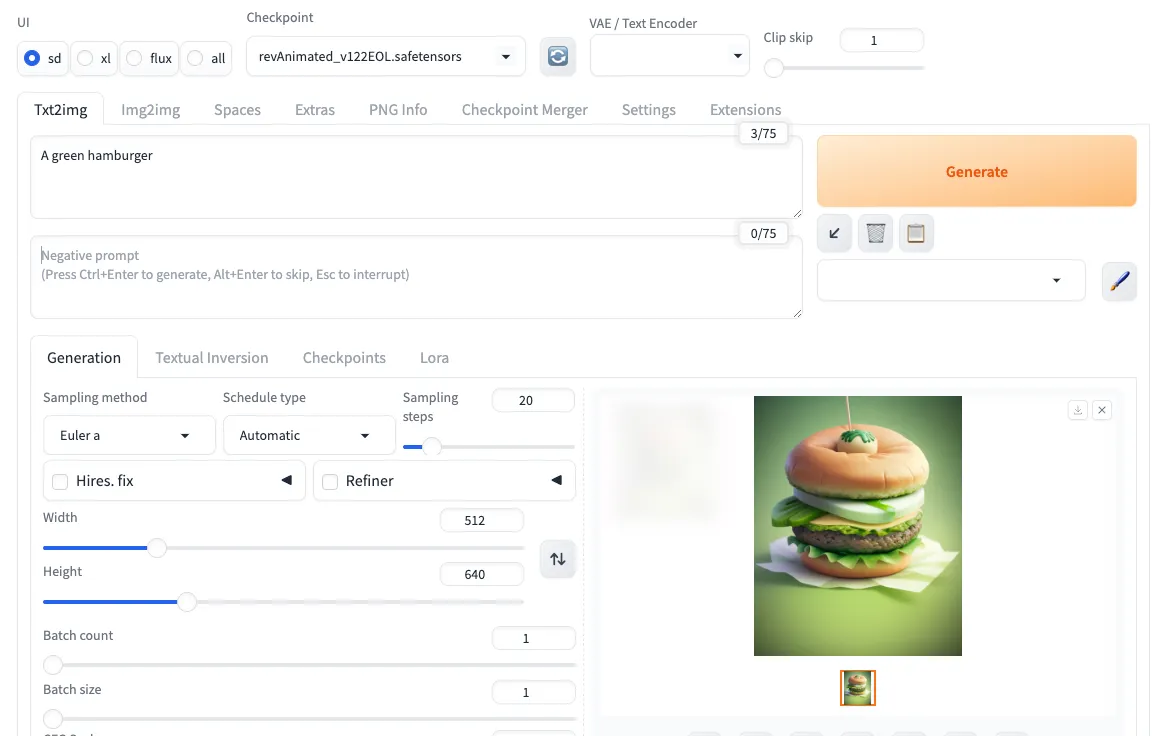Open the Settings tab
1152x736 pixels.
click(649, 110)
